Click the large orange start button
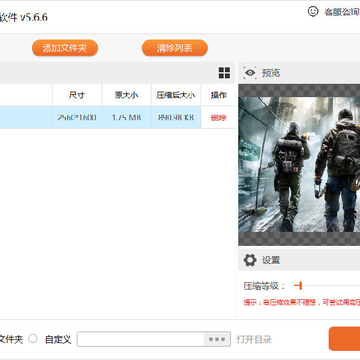 [x=344, y=339]
